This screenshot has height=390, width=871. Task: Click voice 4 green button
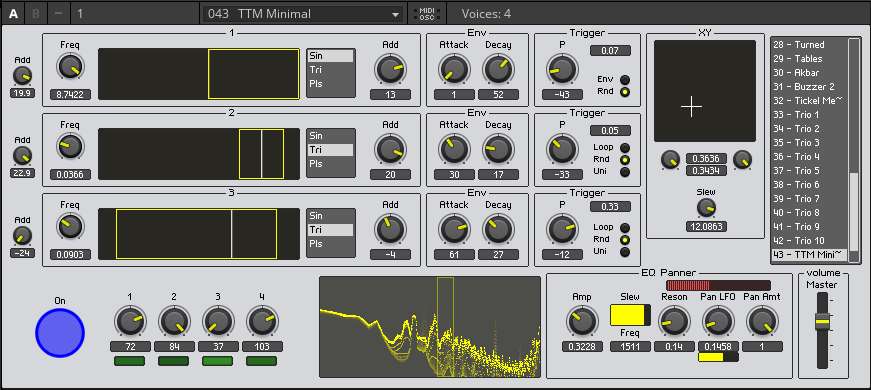(262, 361)
